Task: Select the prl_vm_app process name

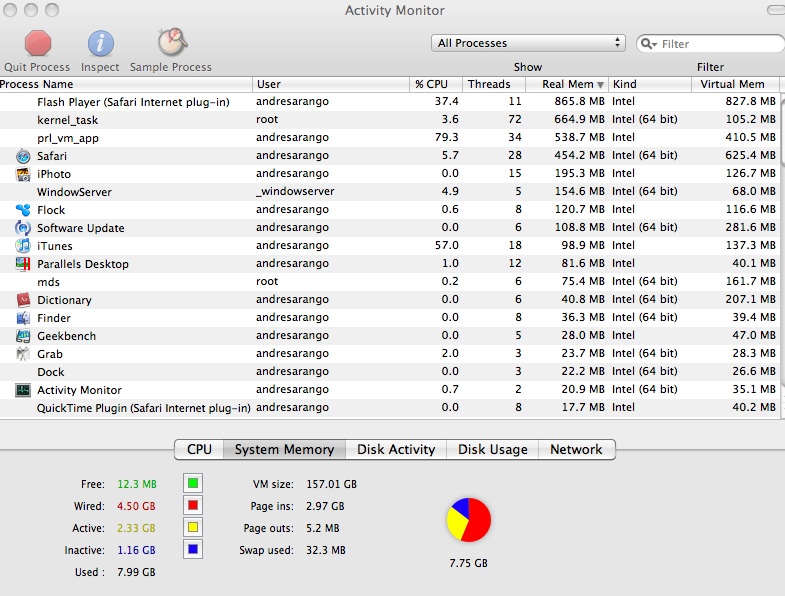Action: 68,138
